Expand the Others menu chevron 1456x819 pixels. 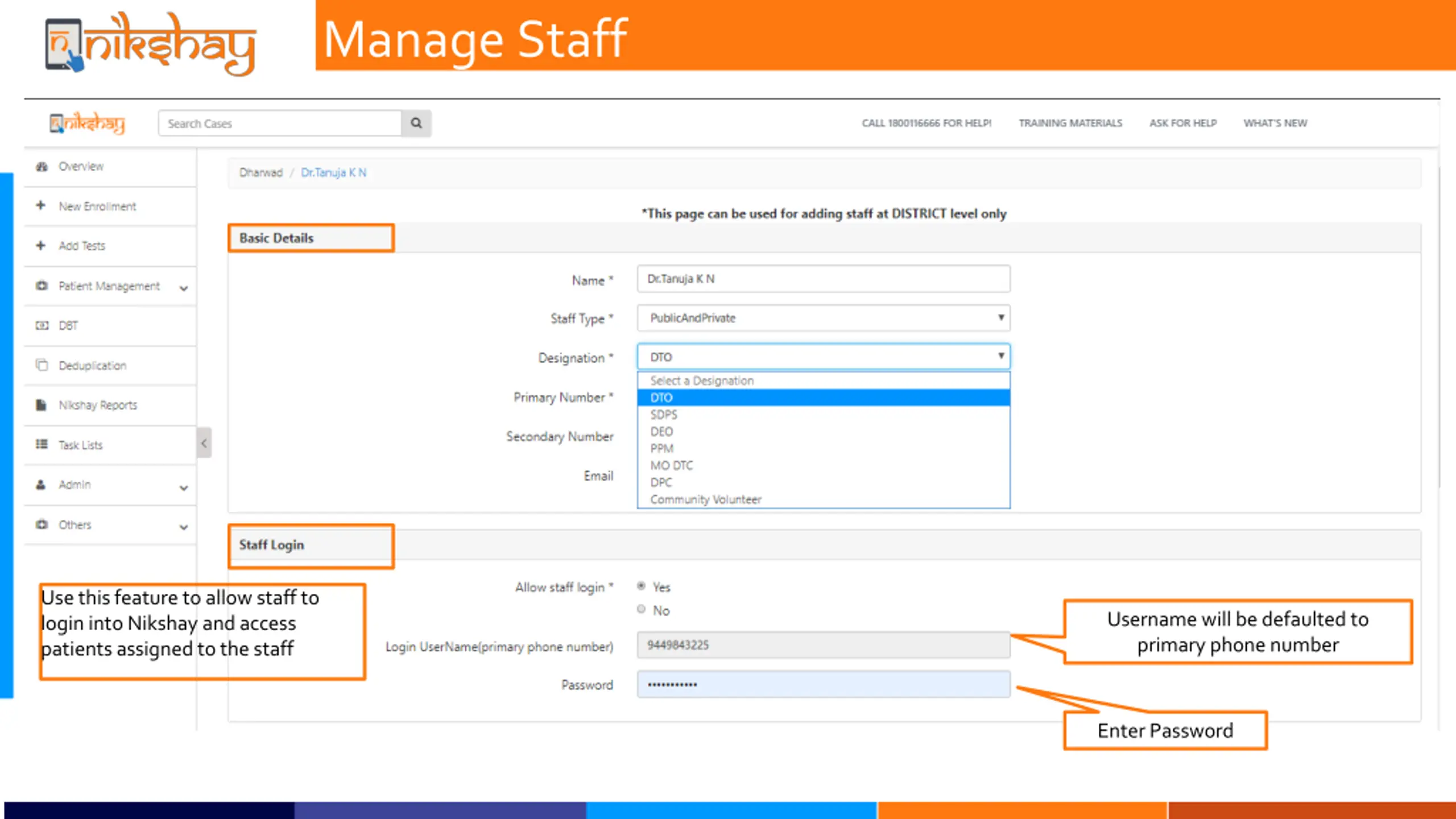click(184, 527)
